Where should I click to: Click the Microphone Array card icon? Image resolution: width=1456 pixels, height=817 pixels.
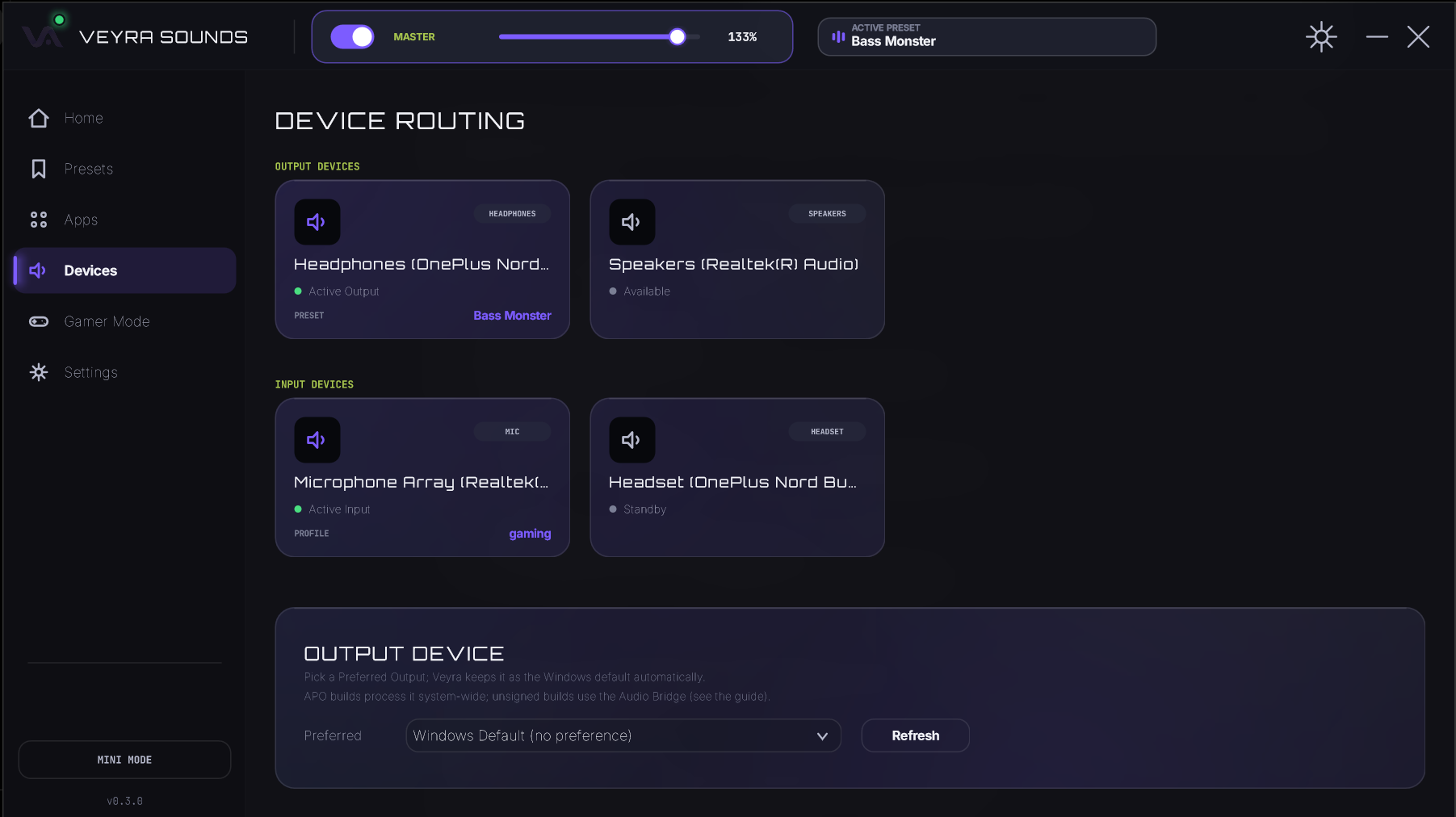[x=317, y=440]
